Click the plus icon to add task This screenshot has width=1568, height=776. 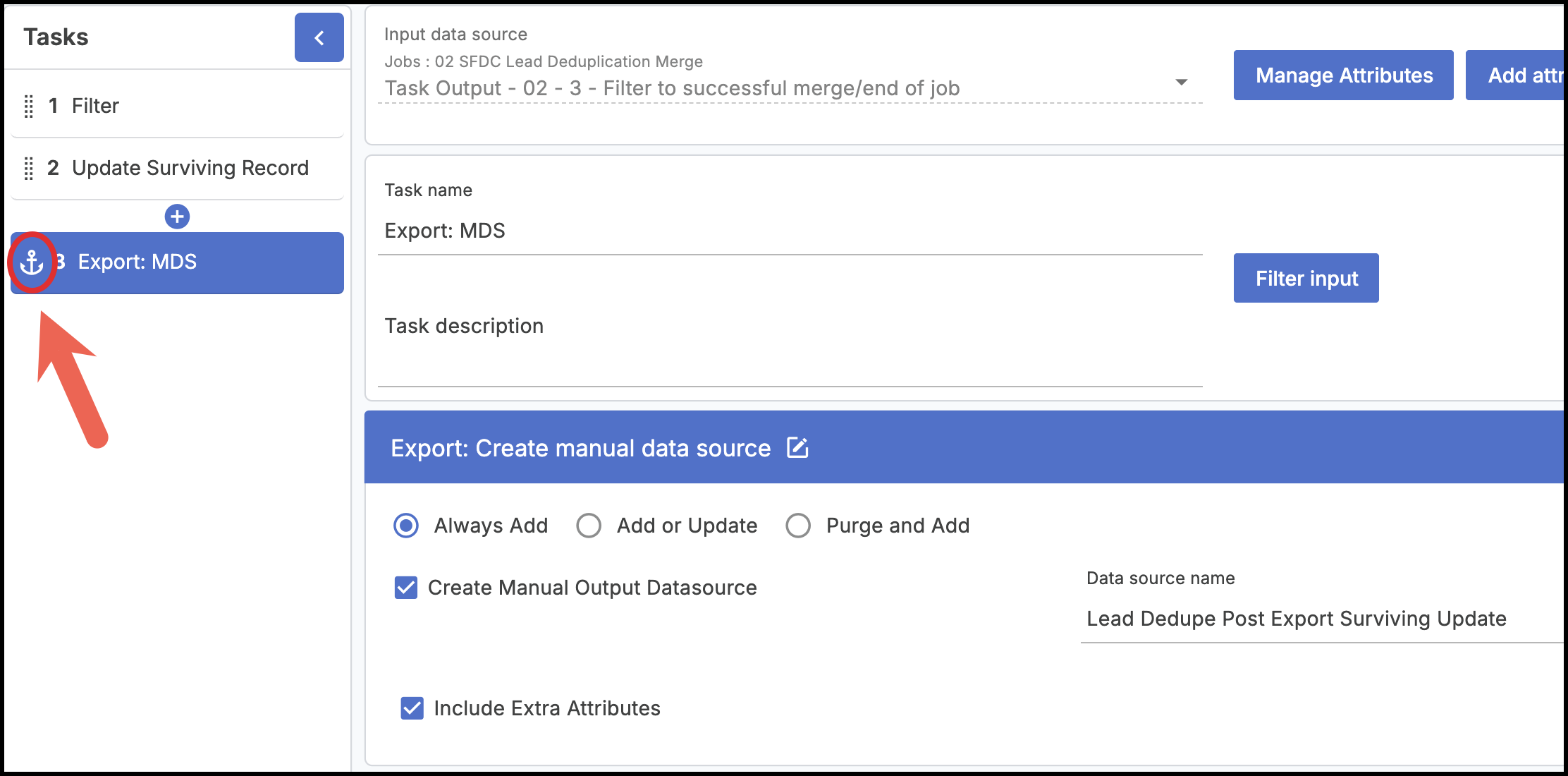coord(177,217)
